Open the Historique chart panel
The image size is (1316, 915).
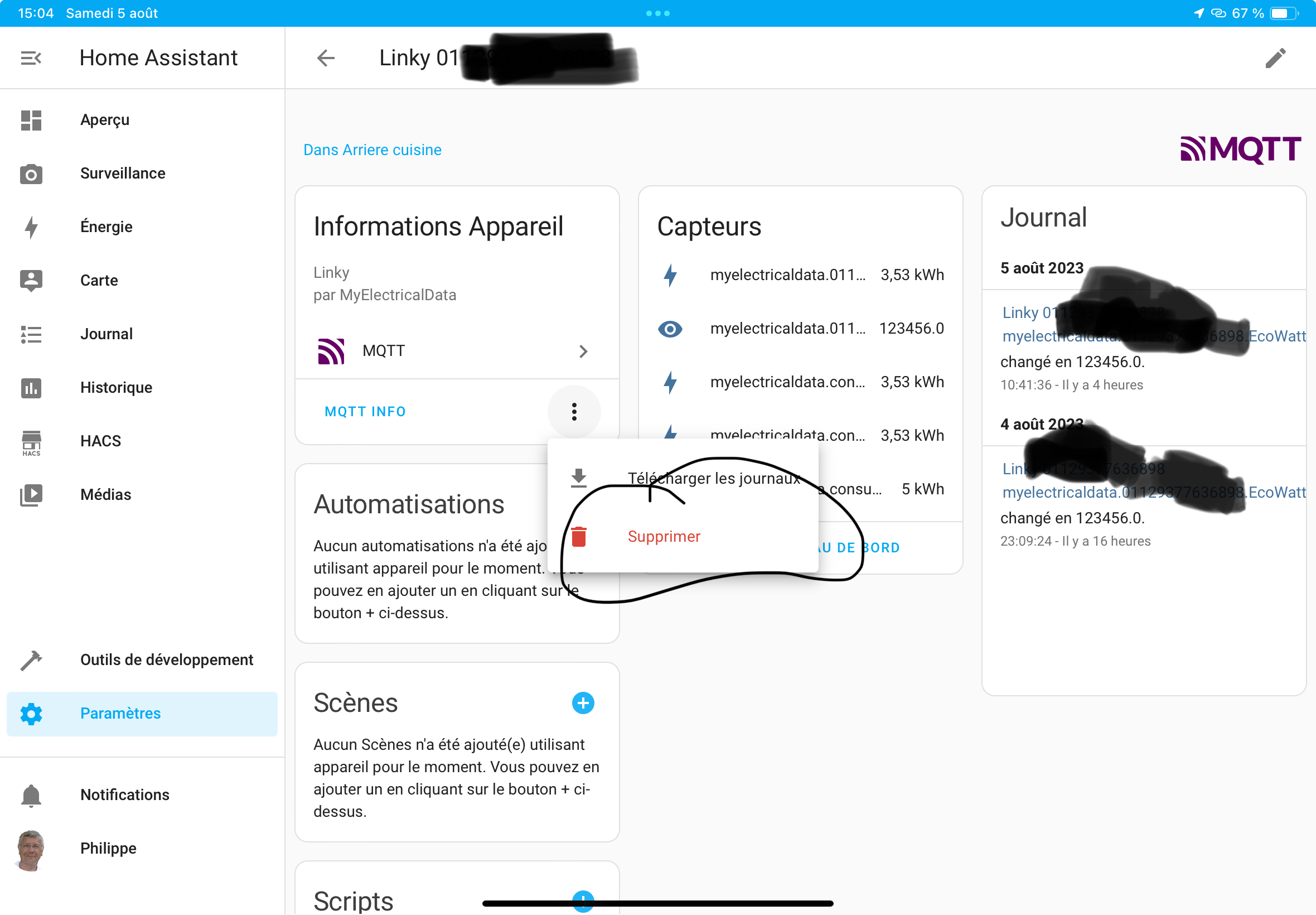(116, 388)
